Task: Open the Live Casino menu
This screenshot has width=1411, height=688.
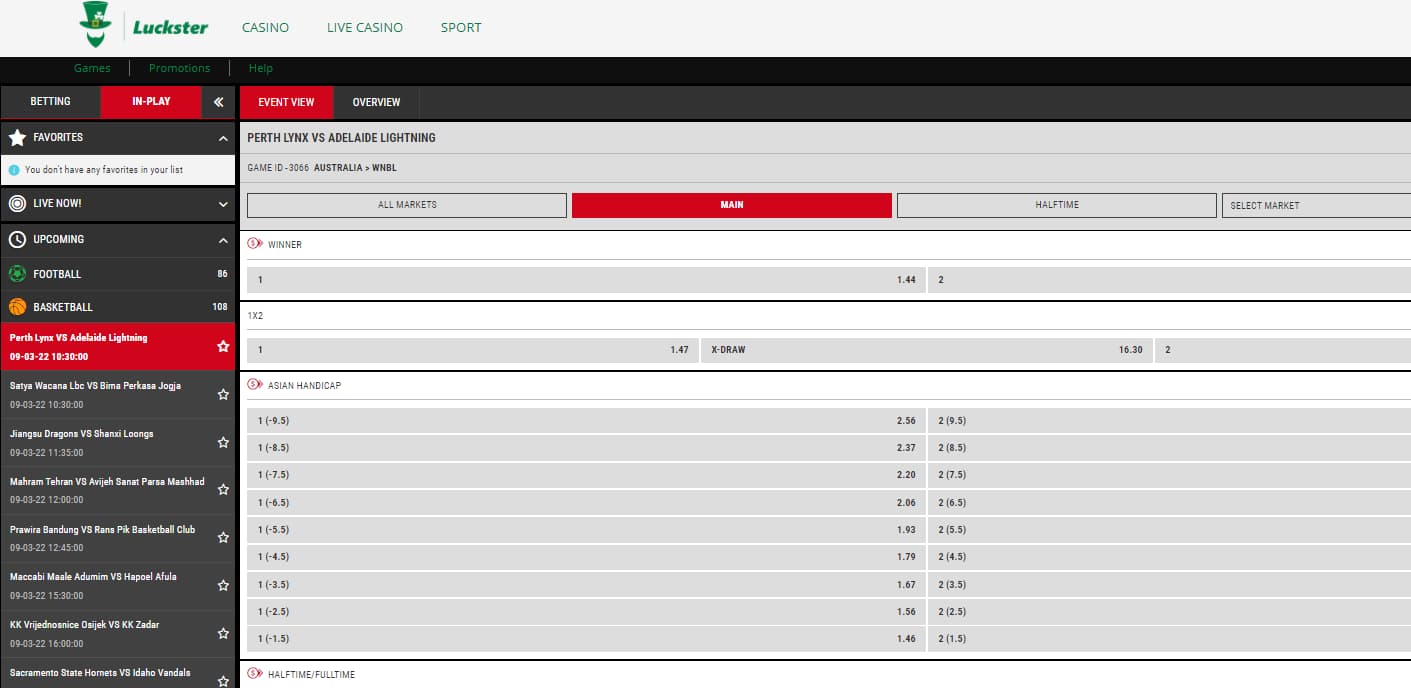Action: [365, 28]
